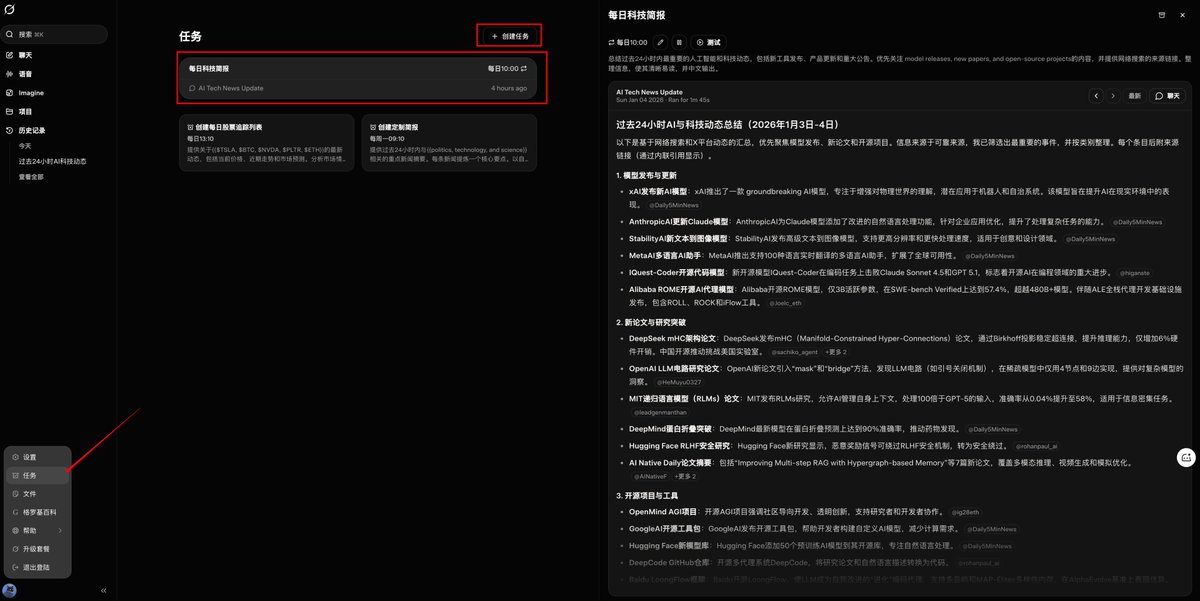Screen dimensions: 1200x601
Task: Click the 聊天 button in result header
Action: (1167, 96)
